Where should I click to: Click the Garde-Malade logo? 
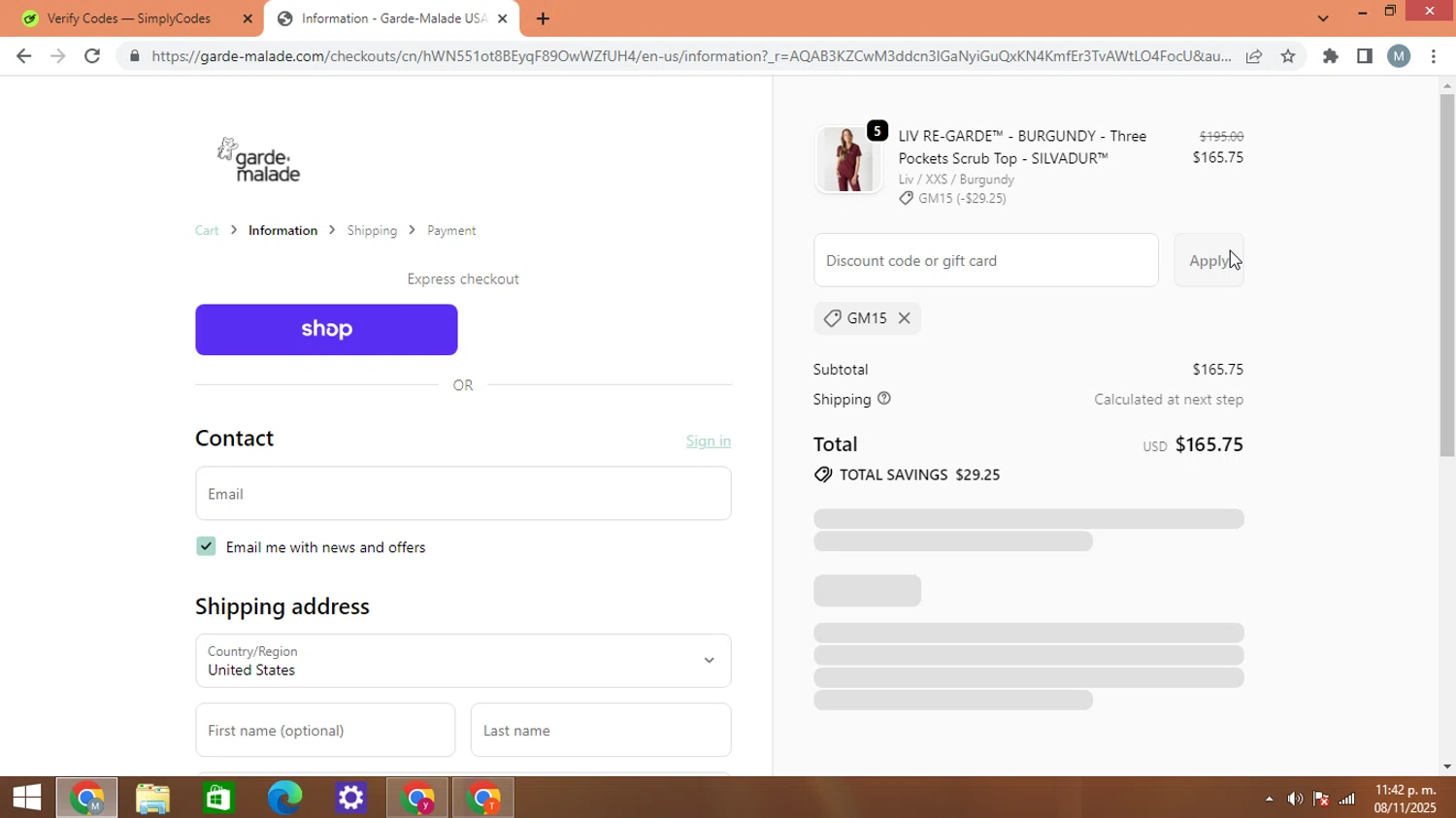pos(258,160)
